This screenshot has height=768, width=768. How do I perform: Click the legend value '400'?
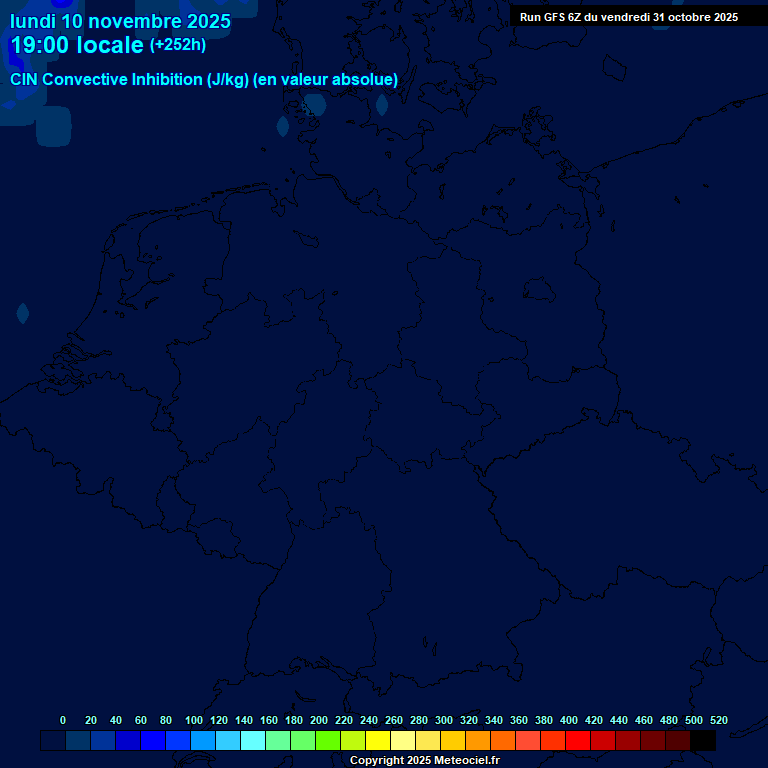coord(569,720)
